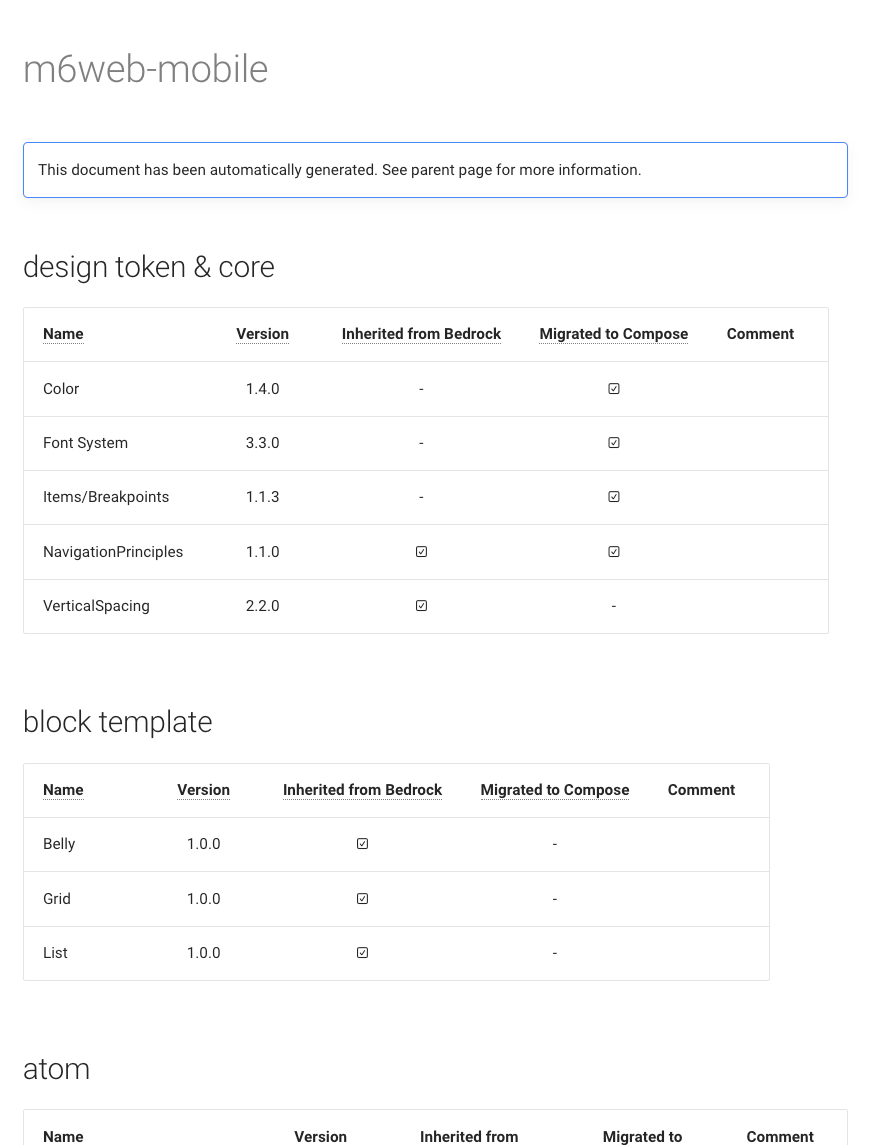Image resolution: width=876 pixels, height=1145 pixels.
Task: Click the design token & core heading
Action: pos(148,267)
